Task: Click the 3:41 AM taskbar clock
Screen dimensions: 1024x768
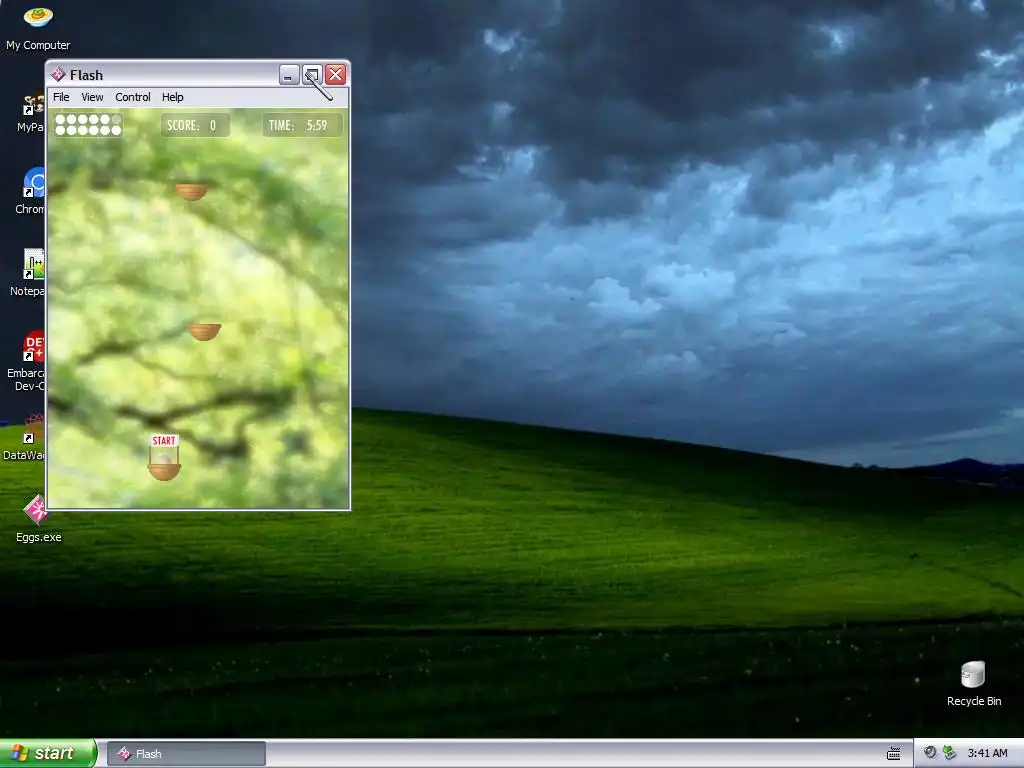Action: pyautogui.click(x=987, y=753)
